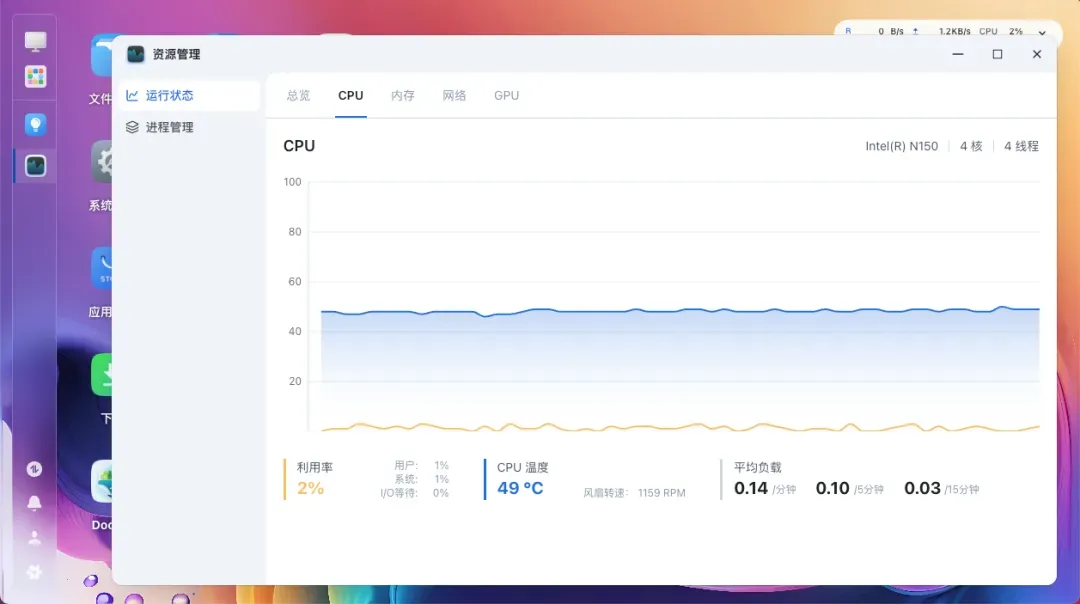The width and height of the screenshot is (1080, 604).
Task: Close the 资源管理 window
Action: tap(1037, 54)
